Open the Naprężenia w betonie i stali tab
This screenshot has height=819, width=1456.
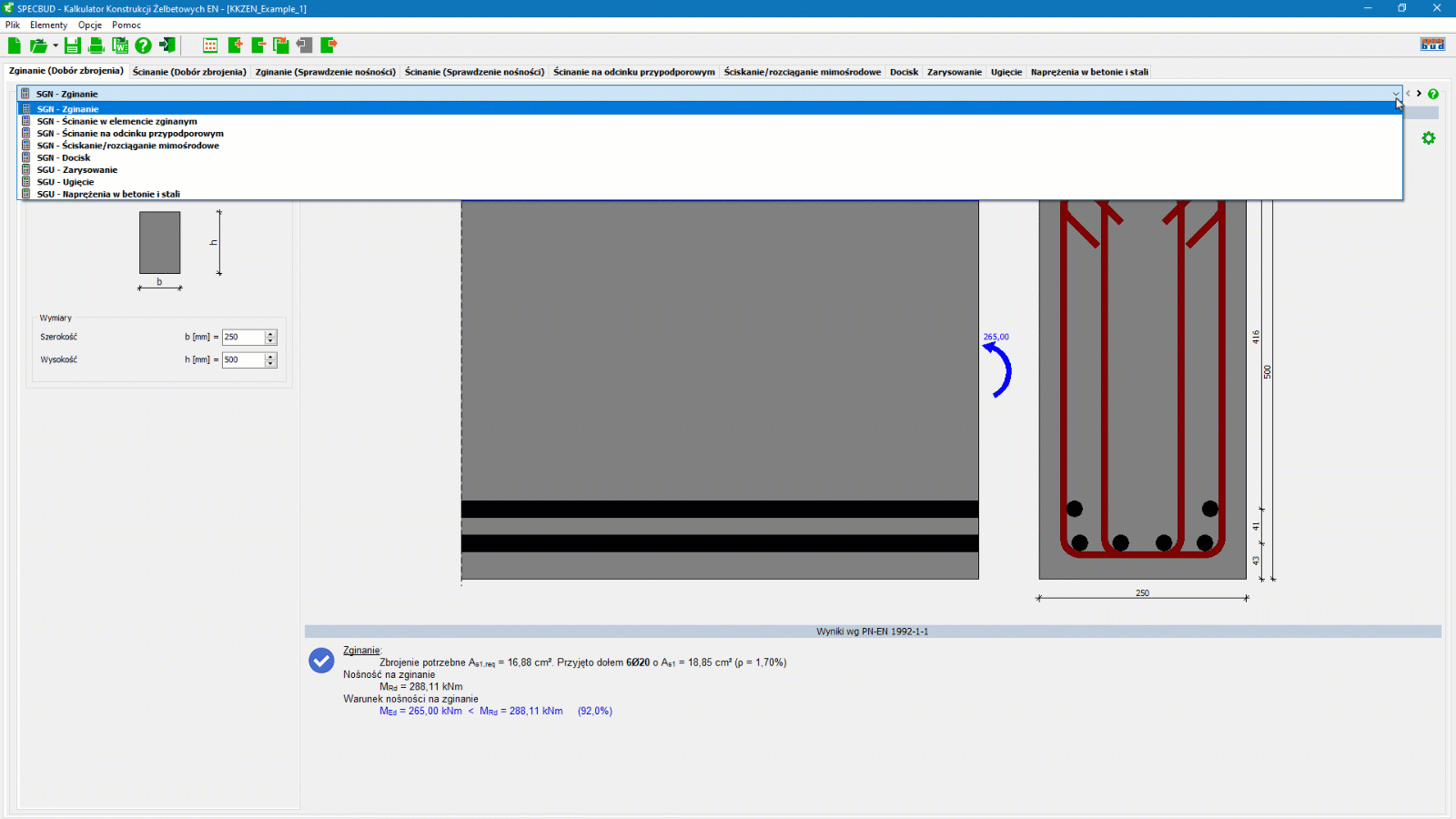click(1088, 72)
